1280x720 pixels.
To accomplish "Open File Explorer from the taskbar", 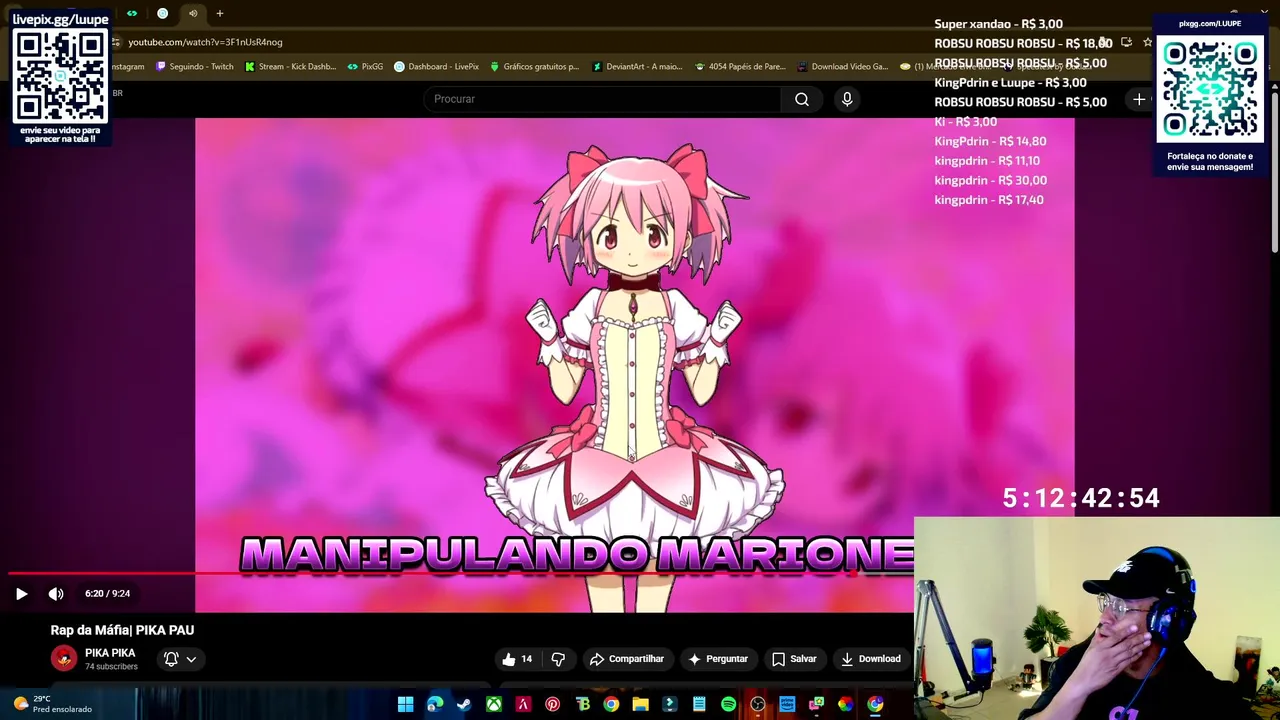I will (640, 705).
